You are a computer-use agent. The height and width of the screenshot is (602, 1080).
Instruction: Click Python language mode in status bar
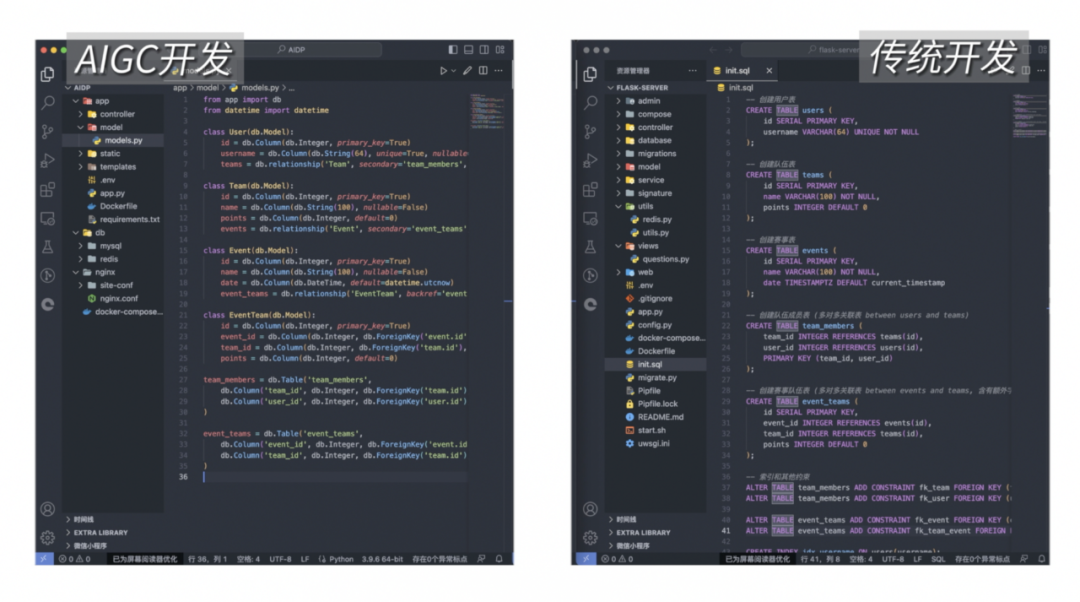click(341, 559)
